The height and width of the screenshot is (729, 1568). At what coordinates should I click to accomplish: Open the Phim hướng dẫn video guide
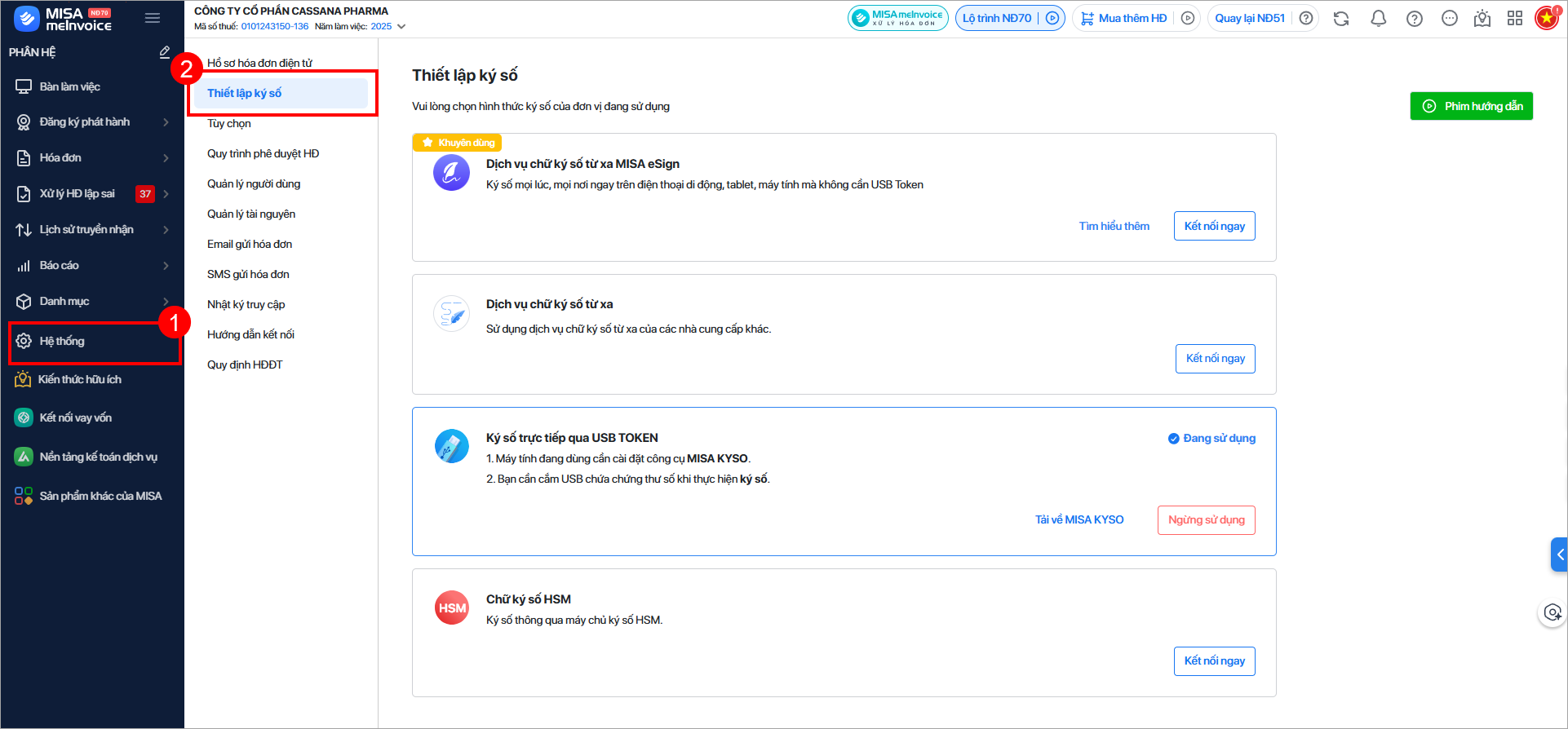tap(1471, 107)
